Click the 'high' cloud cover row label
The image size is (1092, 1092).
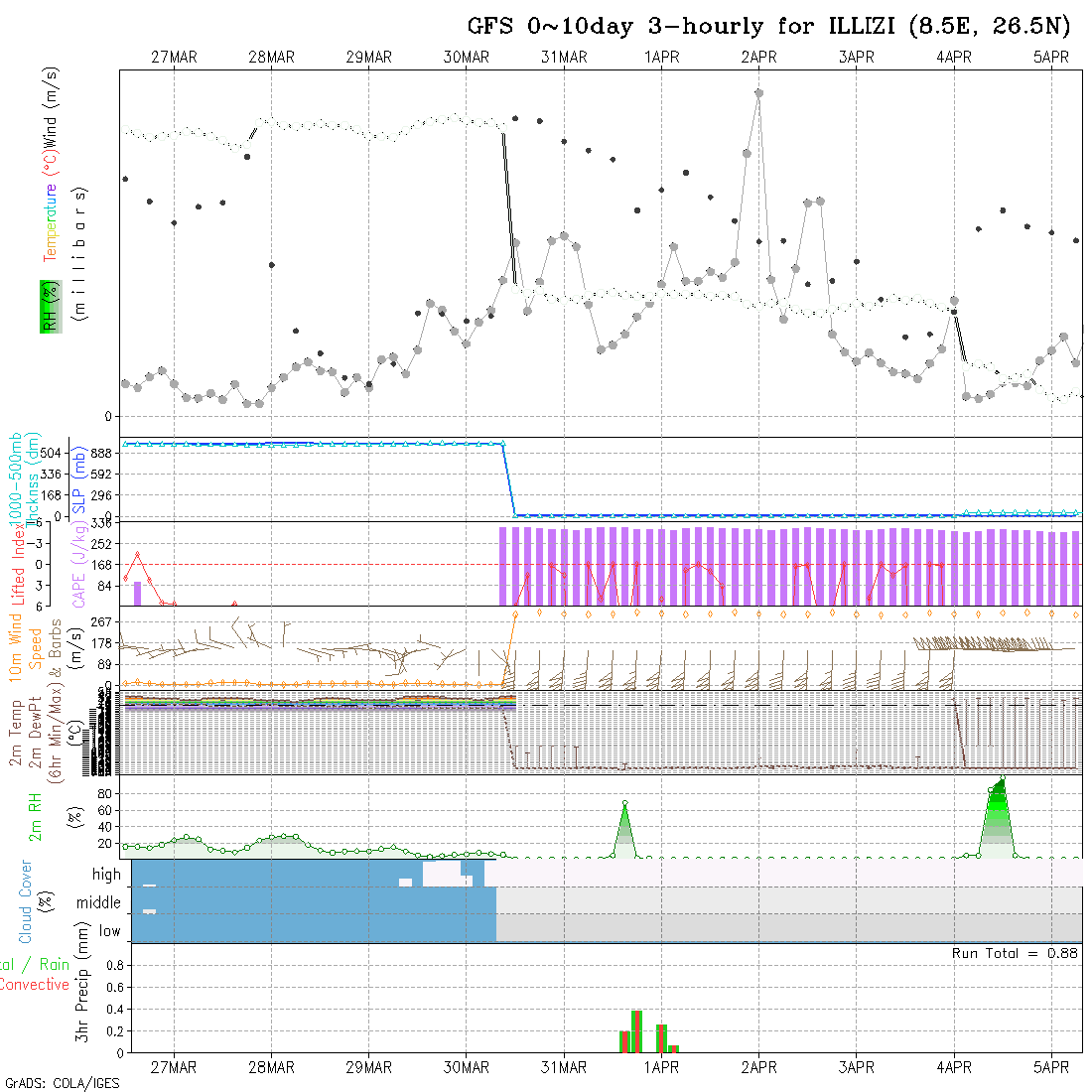106,875
